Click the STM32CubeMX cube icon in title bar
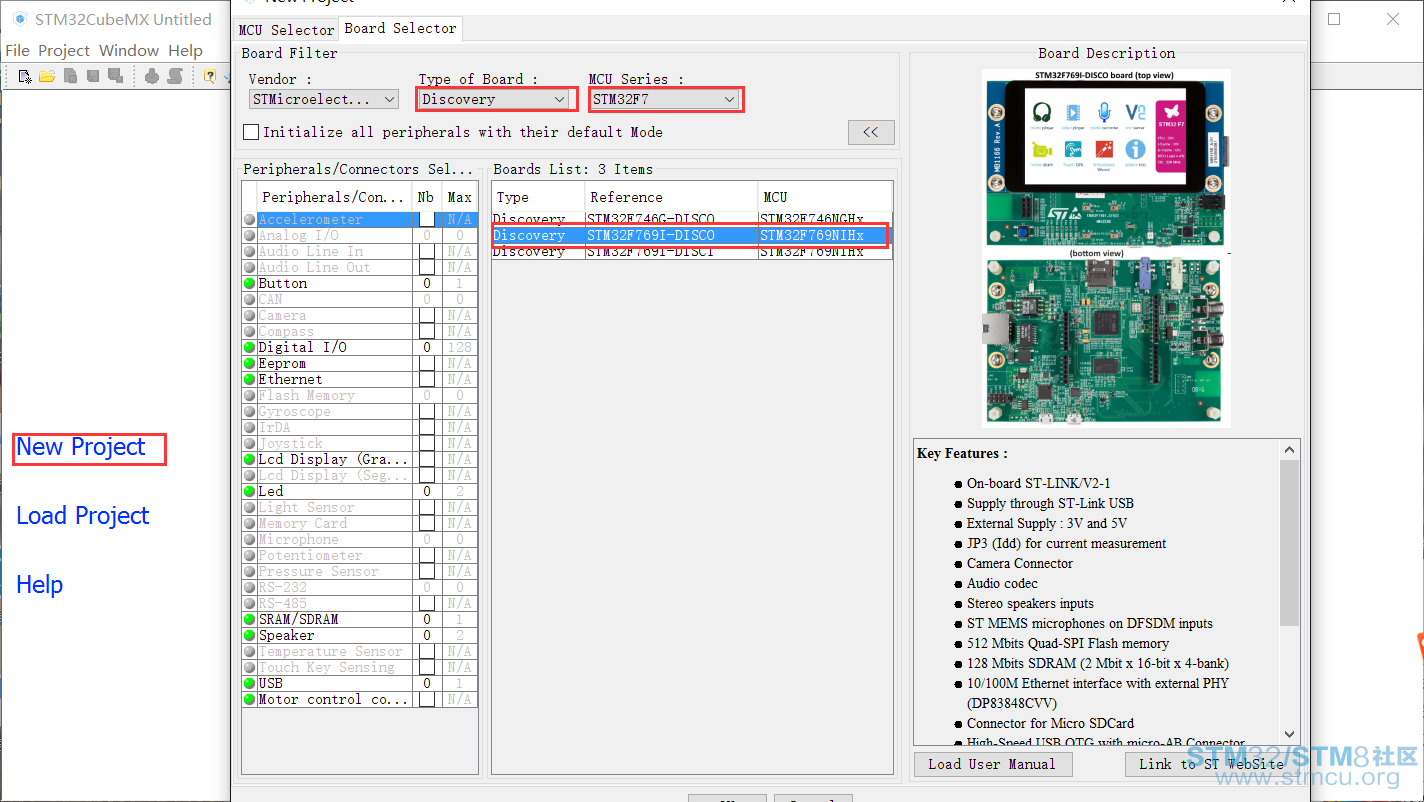The height and width of the screenshot is (802, 1424). tap(20, 19)
